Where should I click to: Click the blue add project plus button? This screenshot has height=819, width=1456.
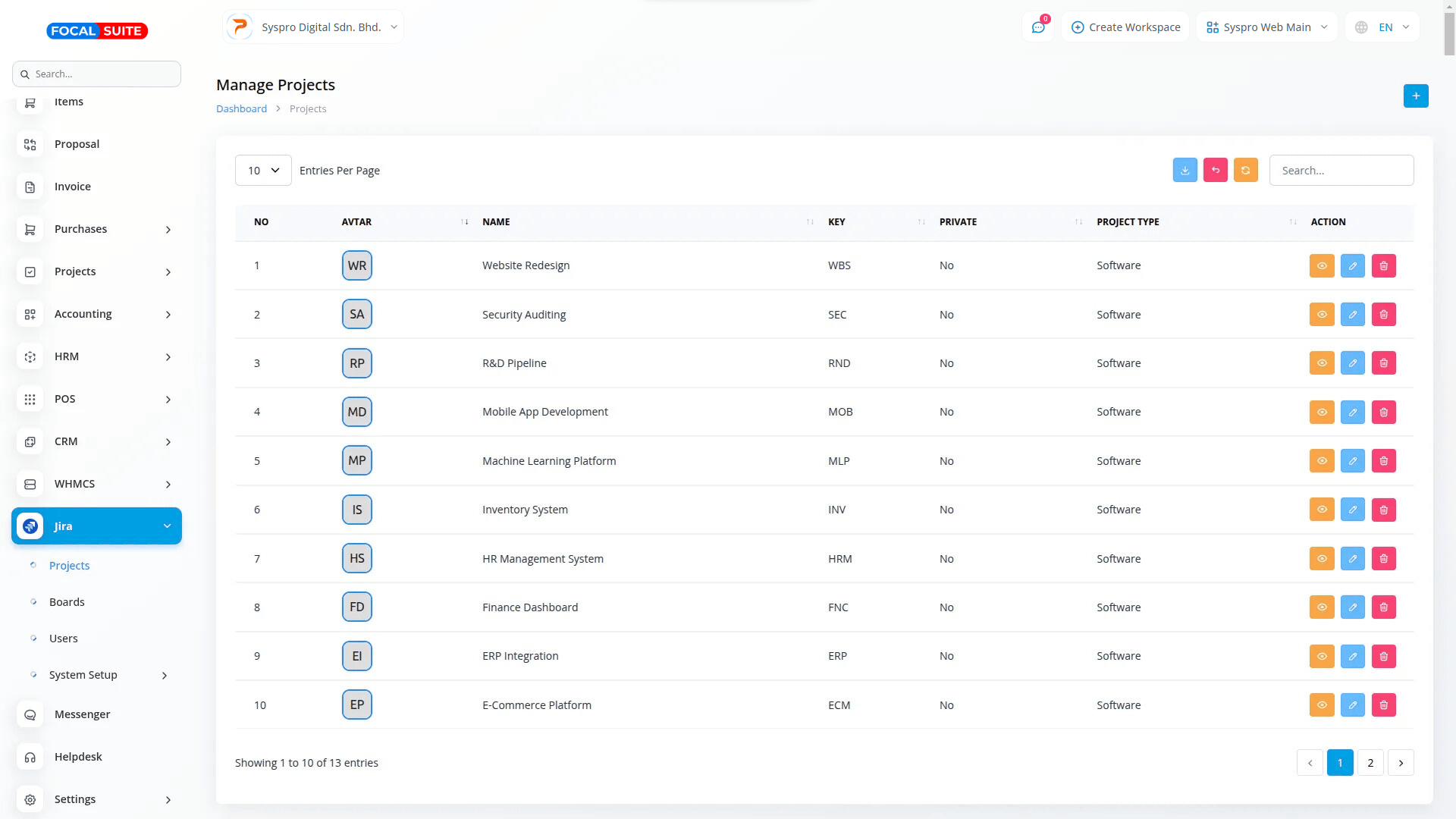[x=1415, y=96]
